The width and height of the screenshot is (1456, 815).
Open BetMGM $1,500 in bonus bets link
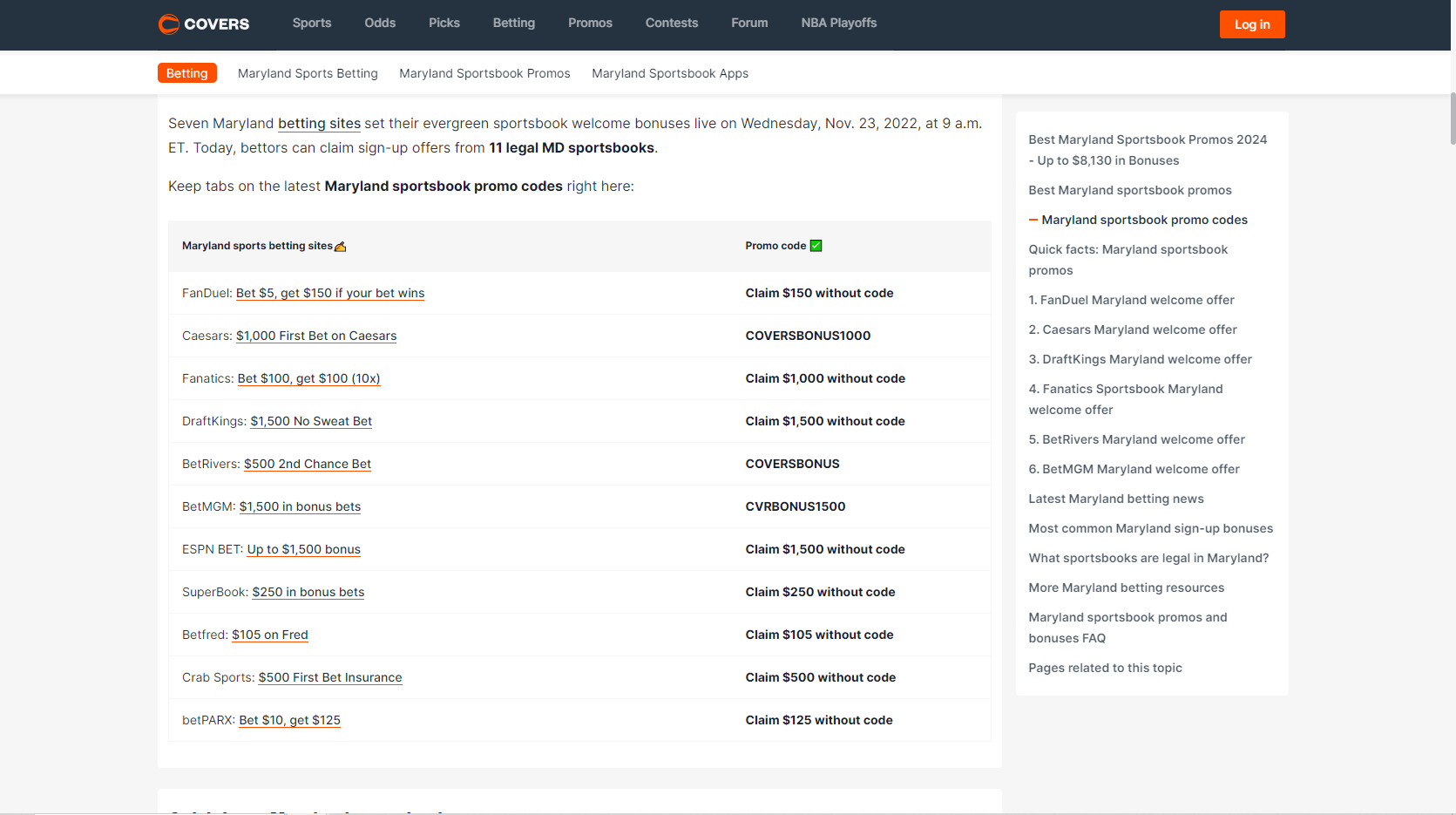(300, 506)
